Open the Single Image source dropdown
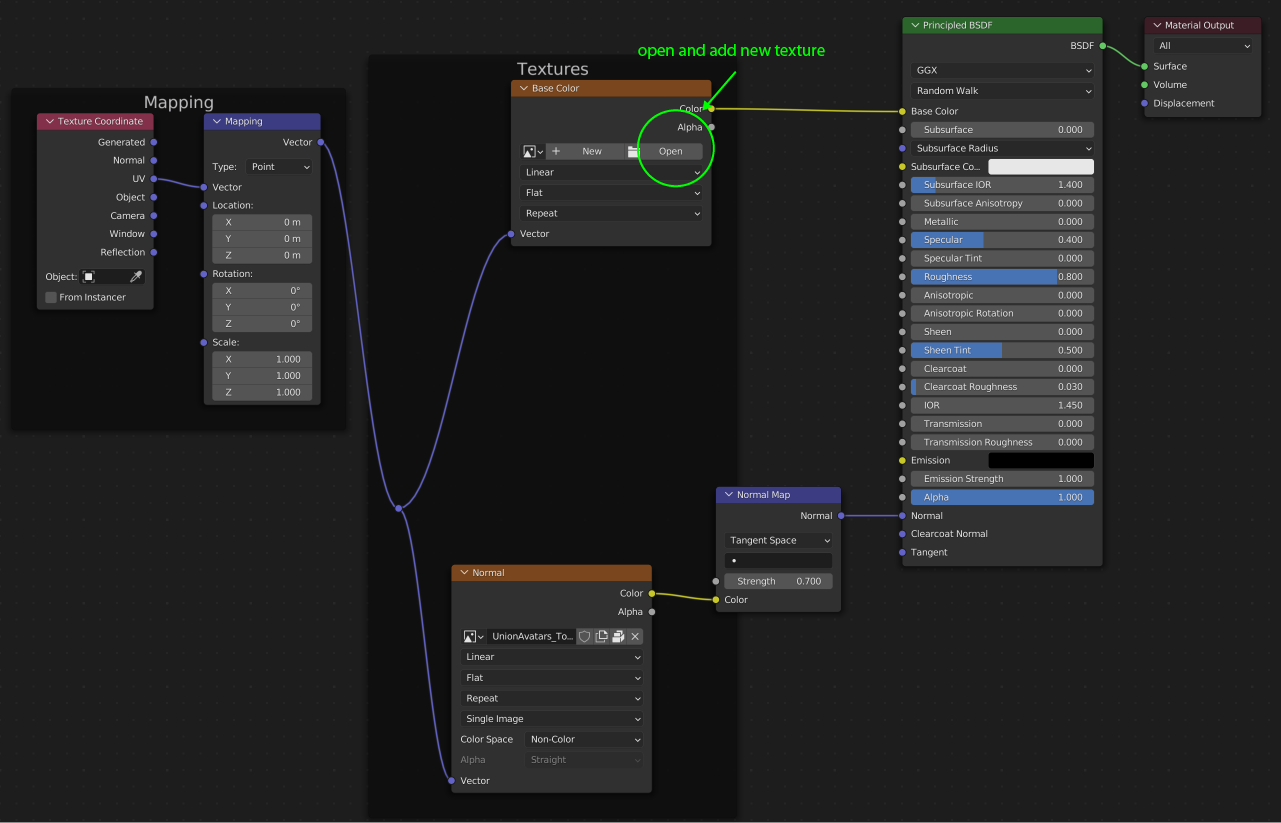This screenshot has height=823, width=1281. [x=551, y=718]
